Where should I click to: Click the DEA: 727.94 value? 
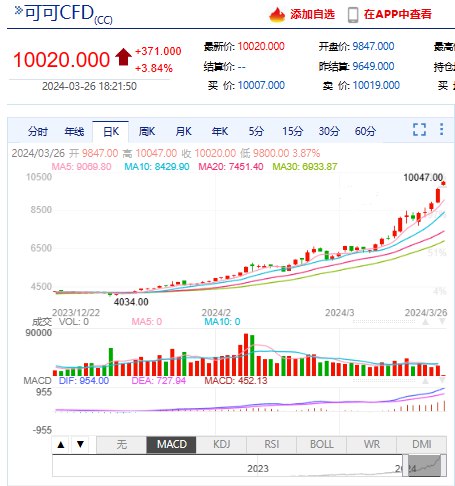[158, 381]
